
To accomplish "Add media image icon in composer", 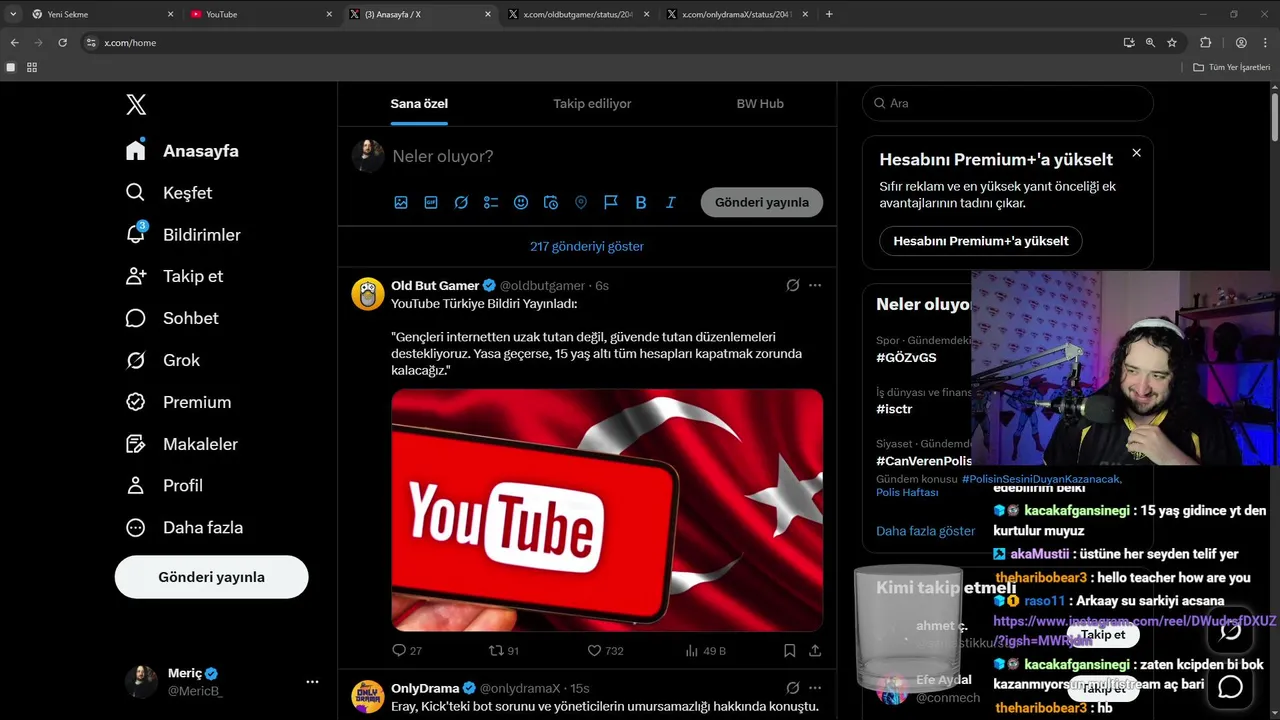I will point(401,202).
